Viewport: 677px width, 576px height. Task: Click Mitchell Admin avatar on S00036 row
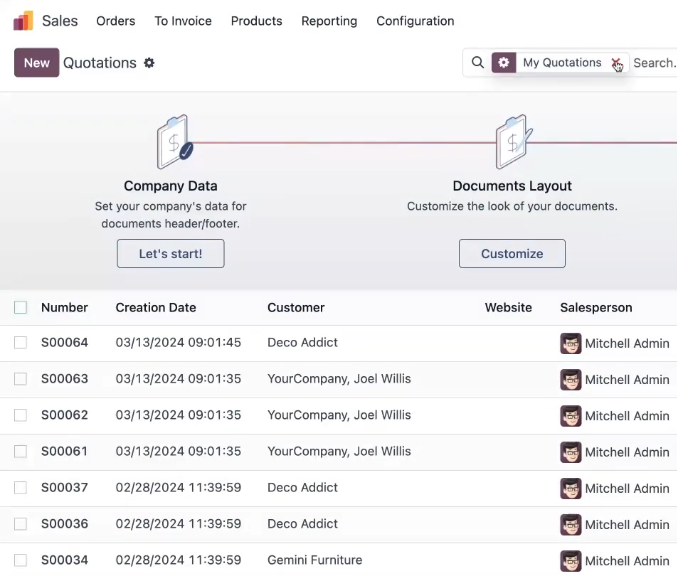pos(570,525)
